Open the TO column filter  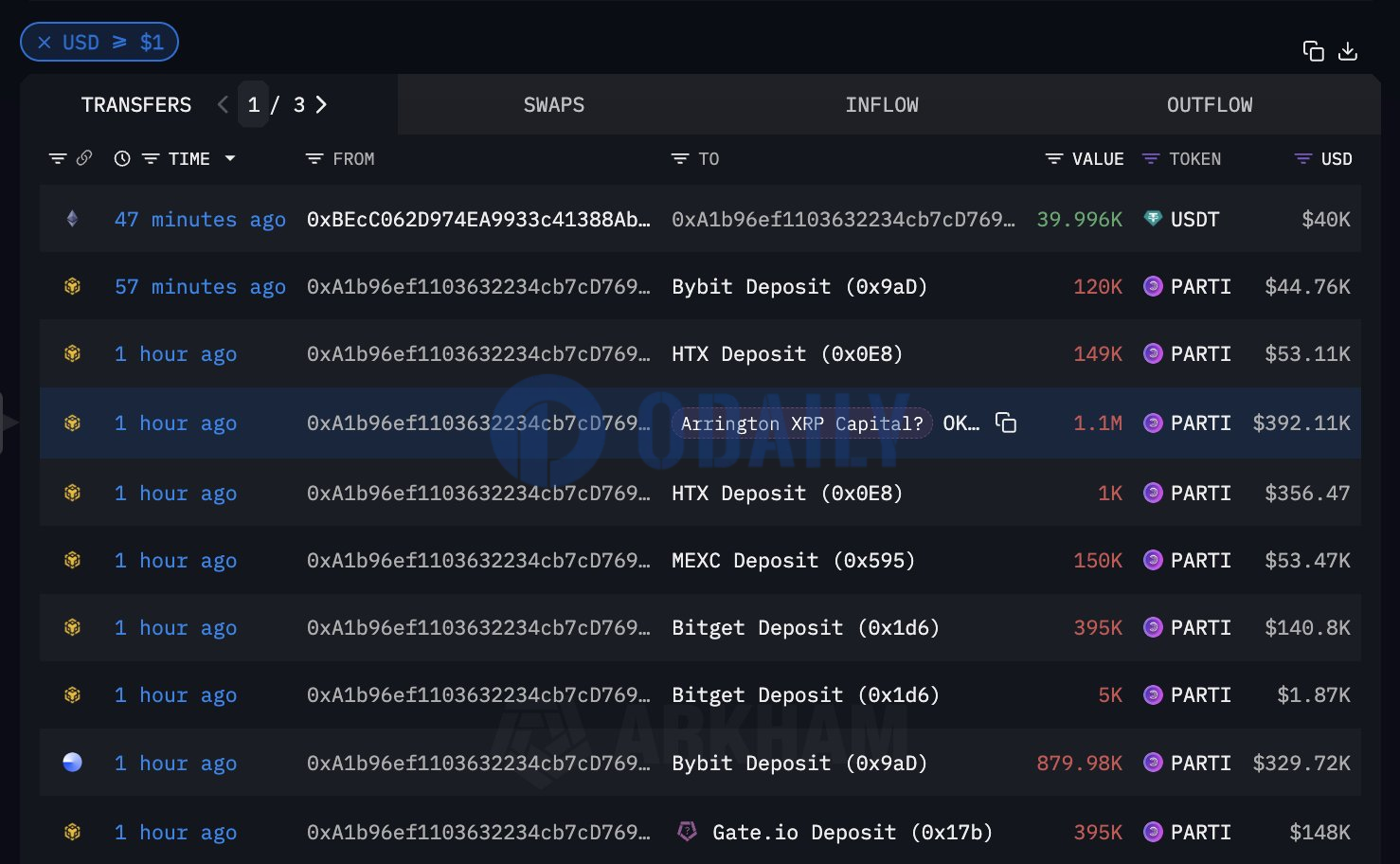coord(679,159)
